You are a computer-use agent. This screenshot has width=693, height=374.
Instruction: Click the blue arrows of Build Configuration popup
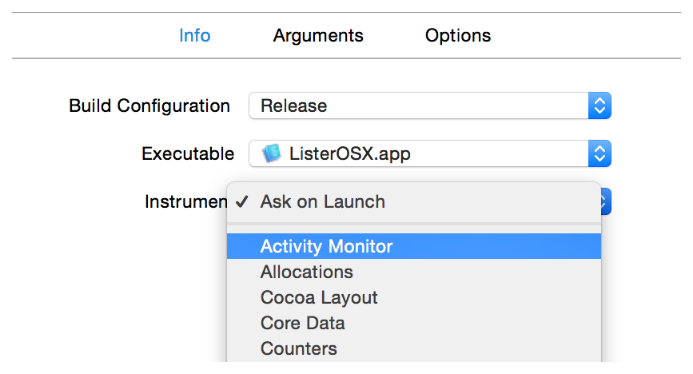pyautogui.click(x=599, y=106)
